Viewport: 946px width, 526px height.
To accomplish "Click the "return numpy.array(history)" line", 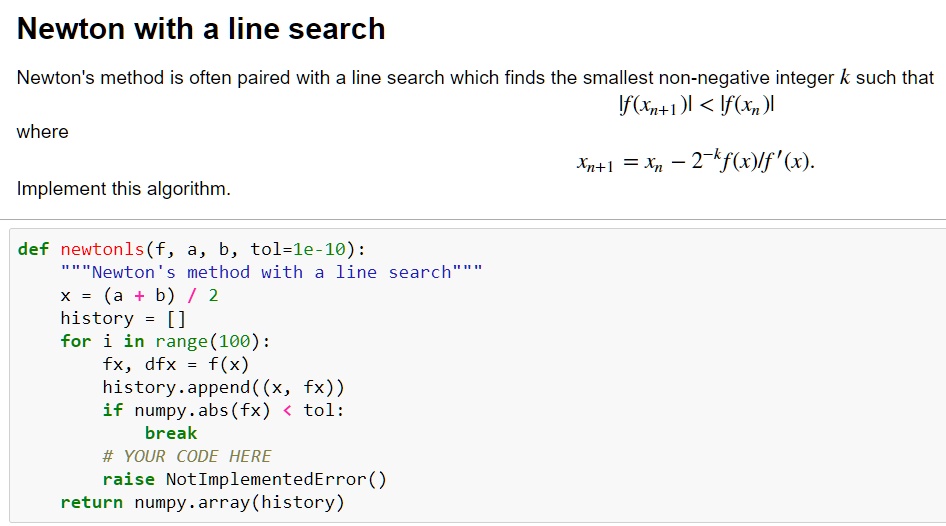I will click(202, 502).
